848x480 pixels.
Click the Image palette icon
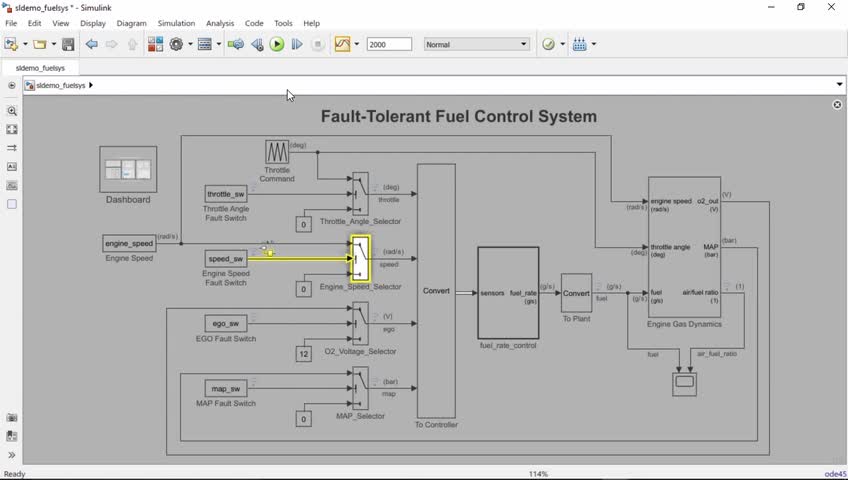pos(12,186)
